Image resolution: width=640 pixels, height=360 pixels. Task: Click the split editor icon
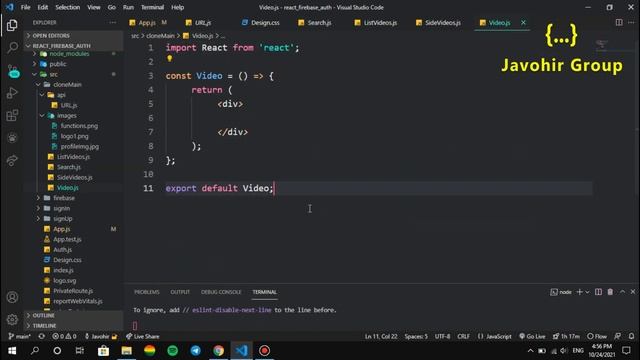(619, 22)
